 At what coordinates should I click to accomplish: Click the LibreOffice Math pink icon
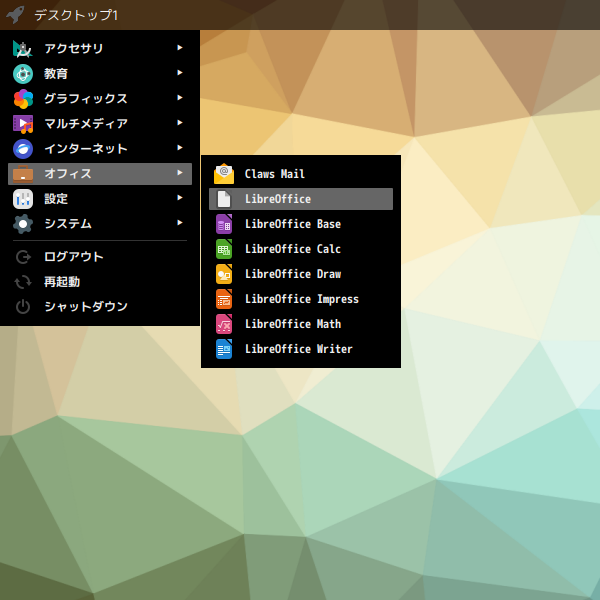pos(224,324)
